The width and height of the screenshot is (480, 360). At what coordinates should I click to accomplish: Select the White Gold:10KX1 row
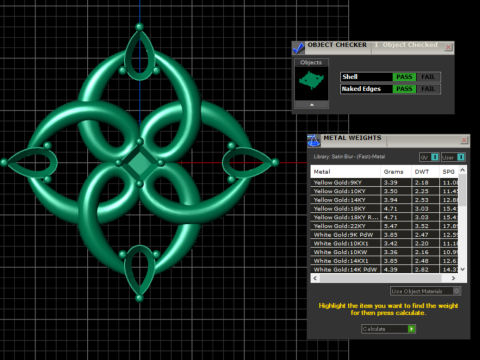pyautogui.click(x=385, y=244)
